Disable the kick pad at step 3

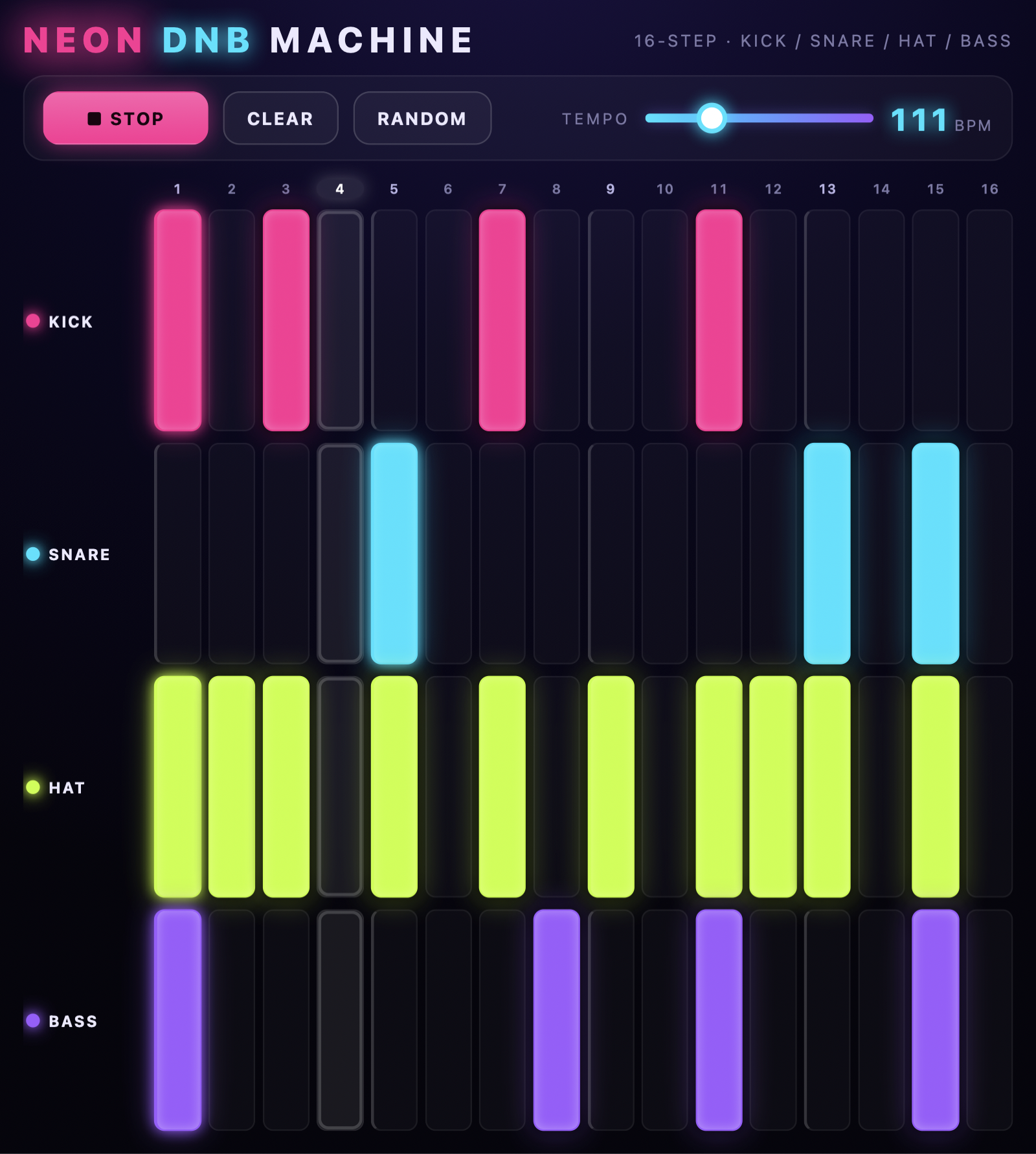click(x=286, y=320)
